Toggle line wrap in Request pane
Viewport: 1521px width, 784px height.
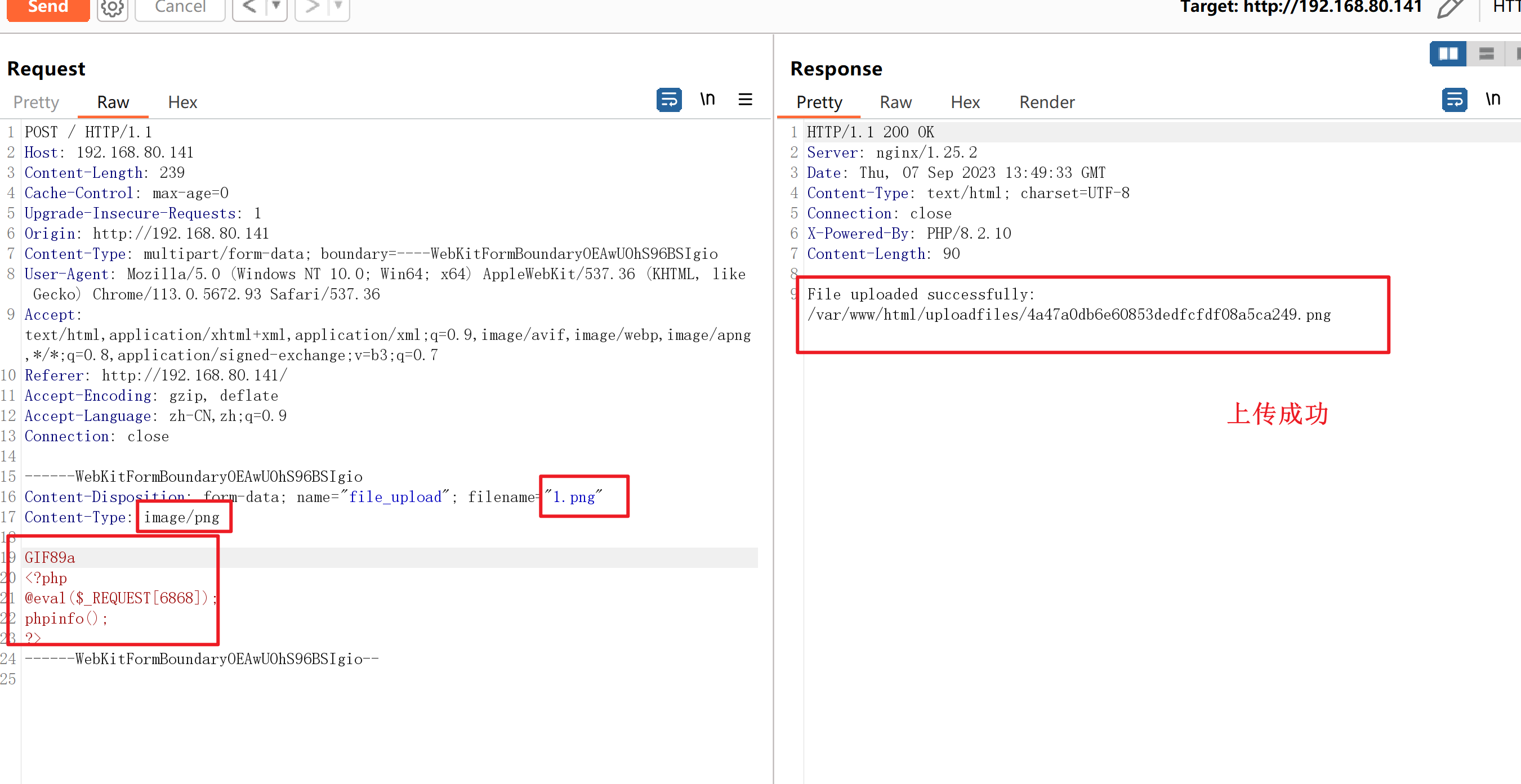(668, 99)
